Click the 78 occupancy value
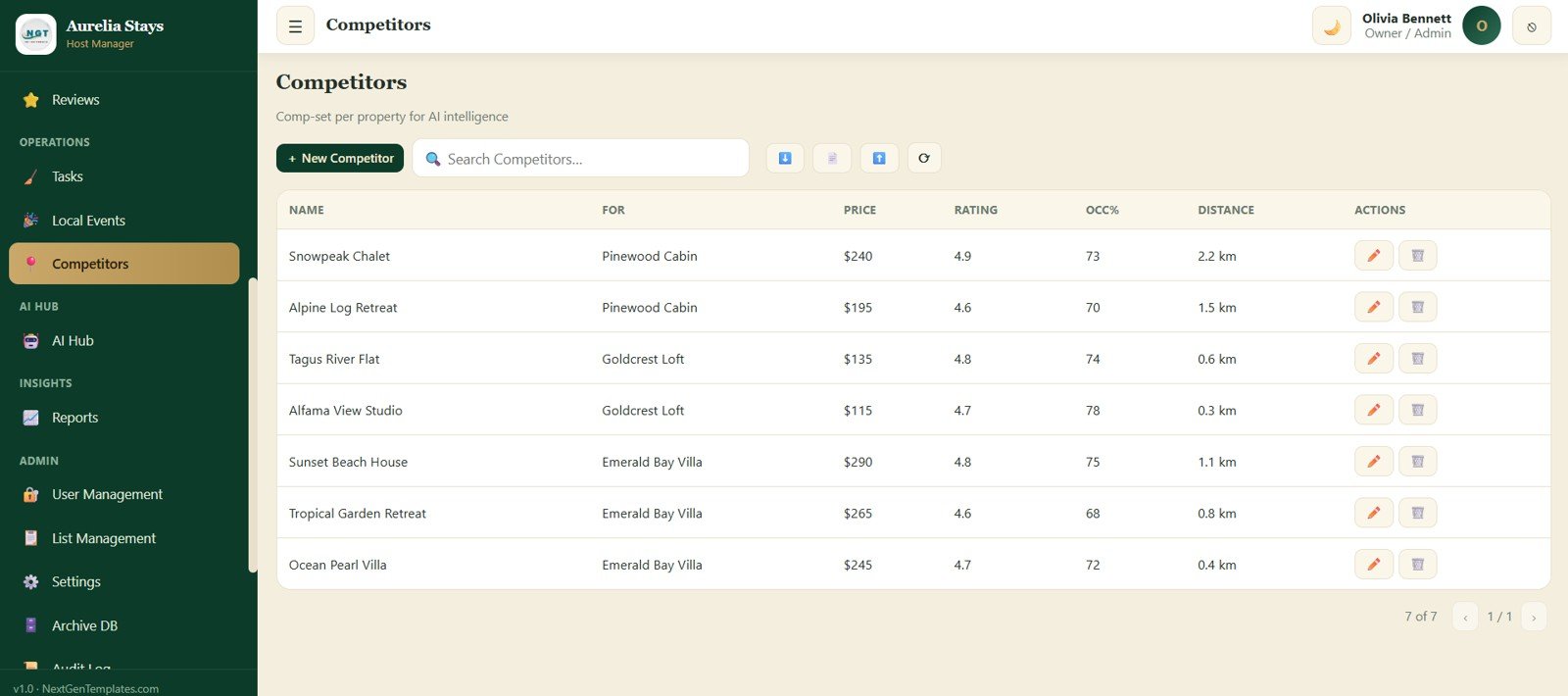 [1093, 410]
